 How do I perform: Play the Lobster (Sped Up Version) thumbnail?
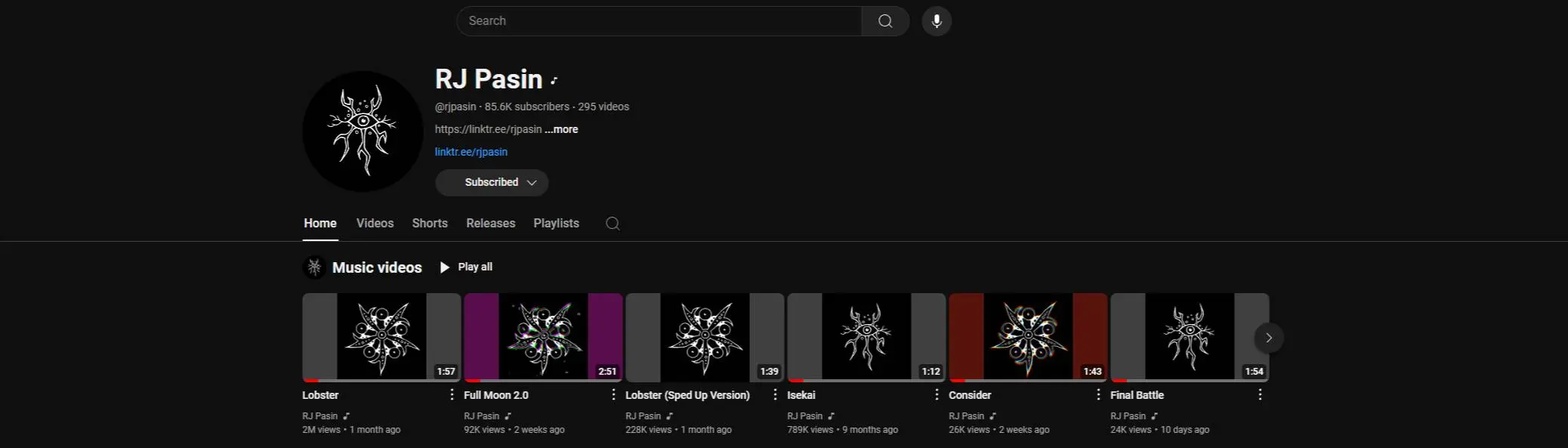click(705, 338)
